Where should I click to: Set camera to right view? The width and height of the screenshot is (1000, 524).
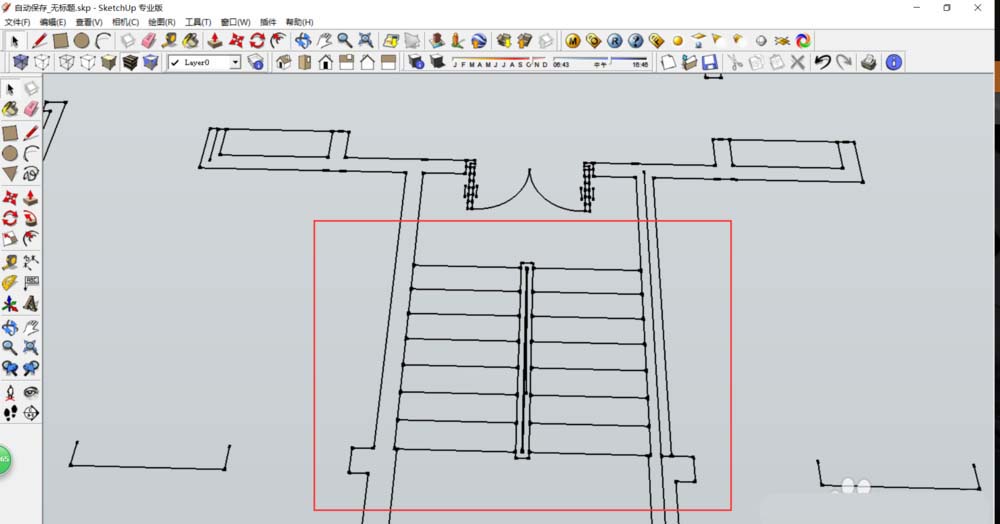(x=346, y=62)
